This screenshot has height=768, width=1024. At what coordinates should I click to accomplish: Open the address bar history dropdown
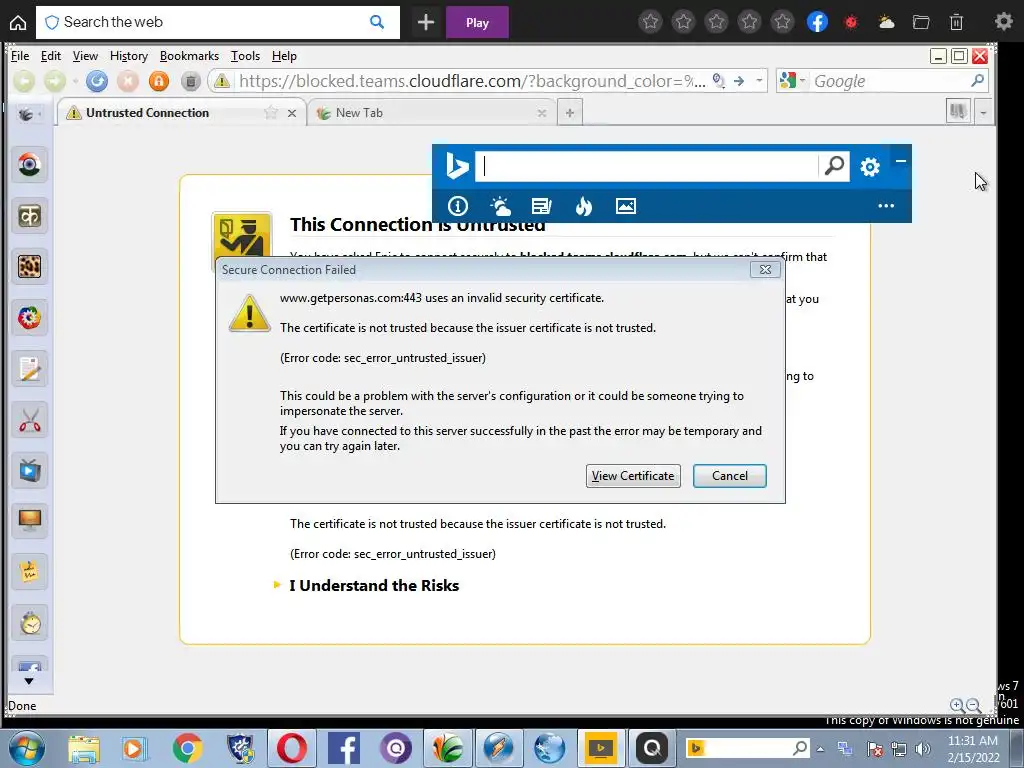coord(759,81)
